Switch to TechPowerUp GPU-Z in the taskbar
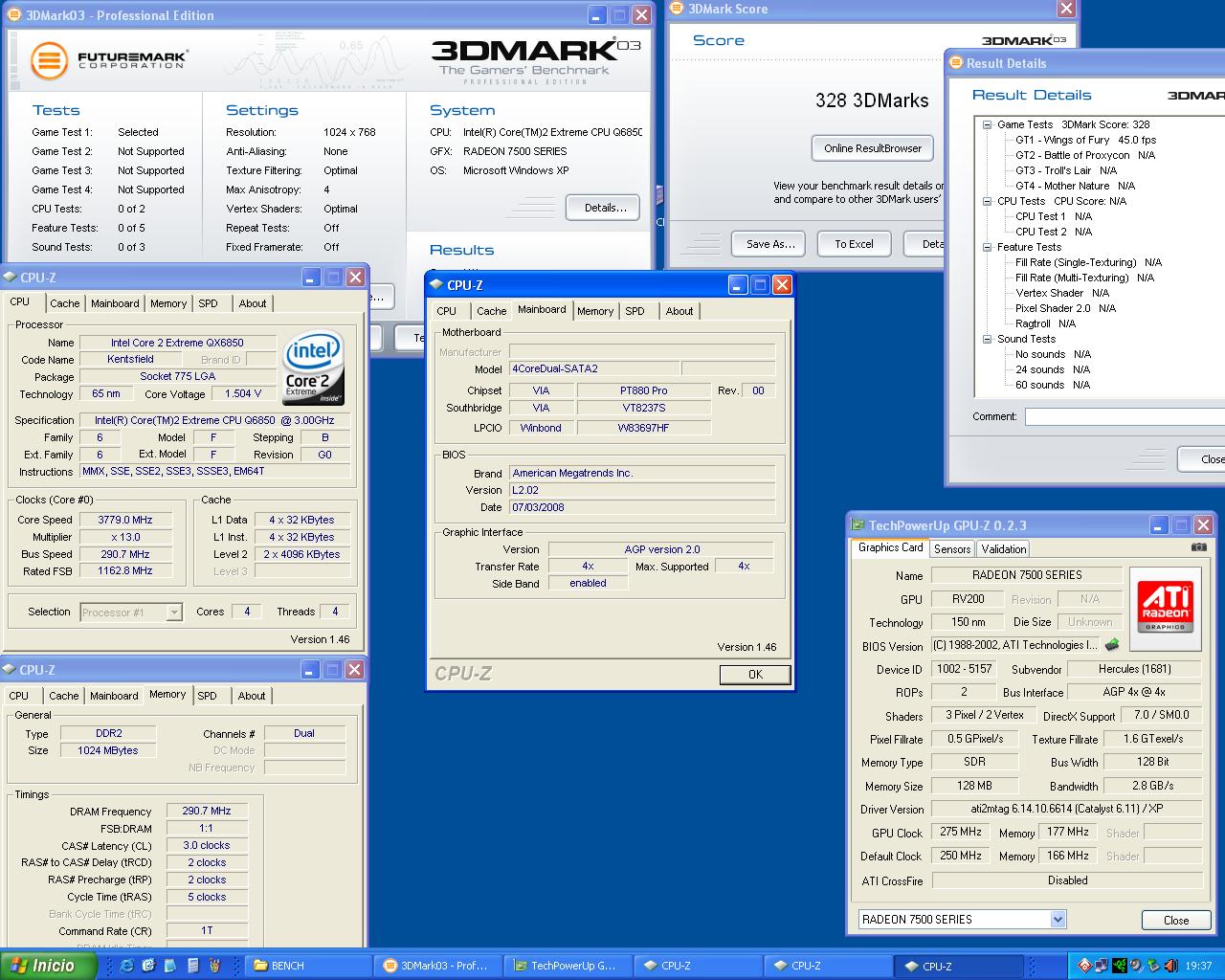The image size is (1225, 980). point(568,966)
